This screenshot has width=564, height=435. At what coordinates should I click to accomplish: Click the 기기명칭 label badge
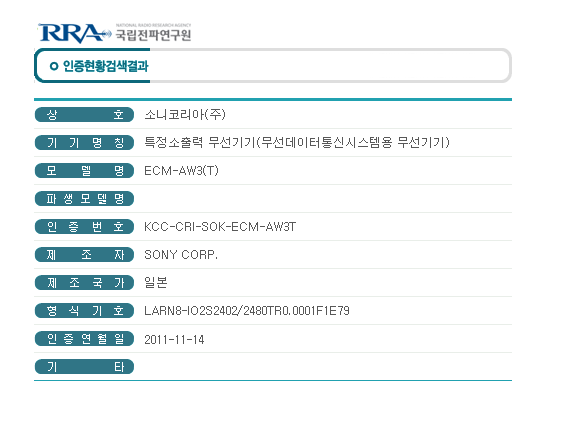84,143
